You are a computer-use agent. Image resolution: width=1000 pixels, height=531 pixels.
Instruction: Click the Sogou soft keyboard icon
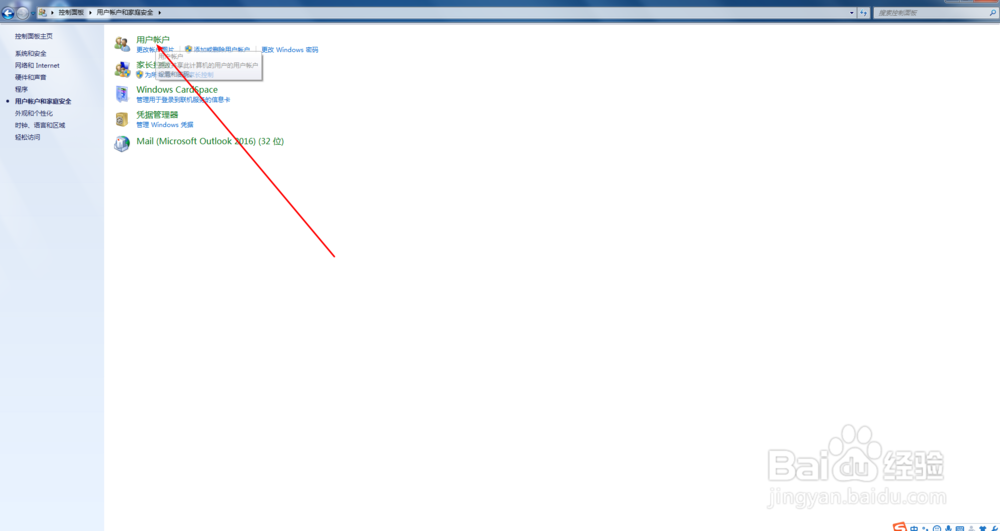click(960, 528)
